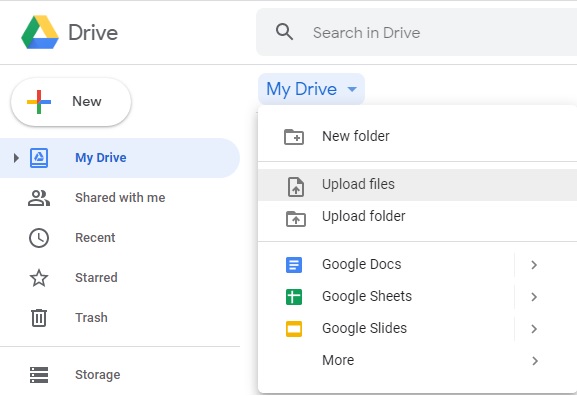Select My Drive in the sidebar
This screenshot has width=577, height=396.
(120, 158)
